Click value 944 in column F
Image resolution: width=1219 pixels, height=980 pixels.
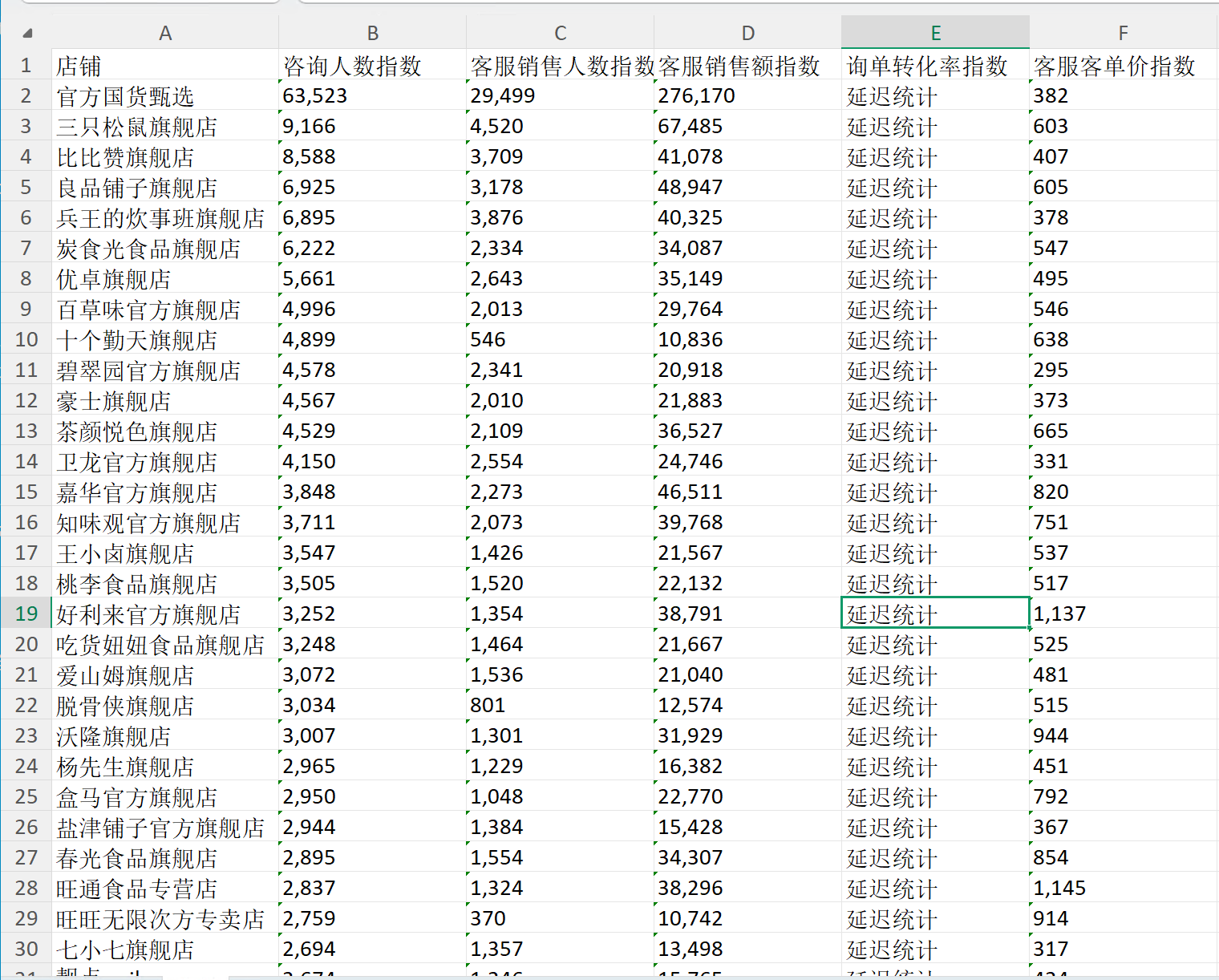tap(1051, 736)
